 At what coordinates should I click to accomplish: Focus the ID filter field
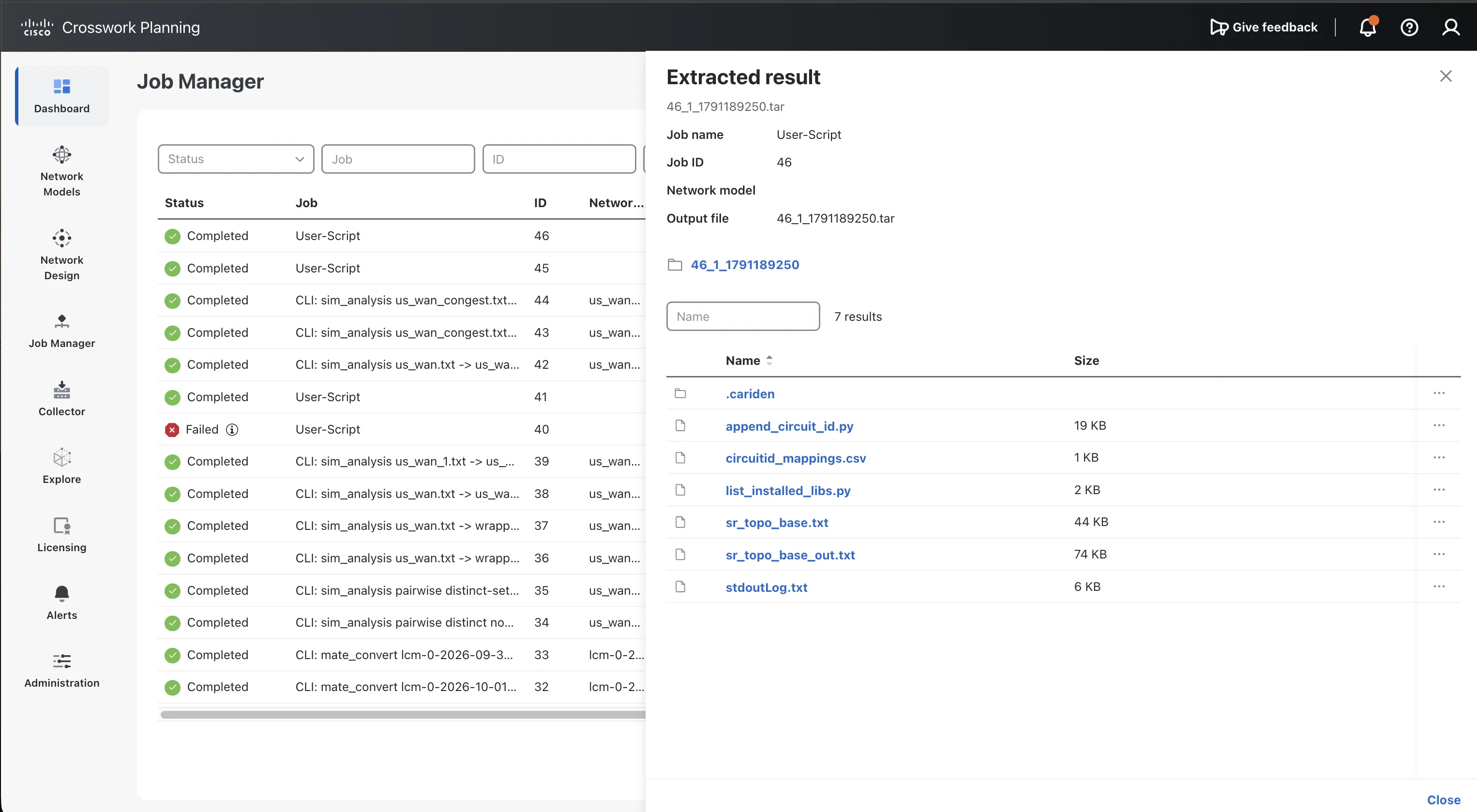pos(559,159)
